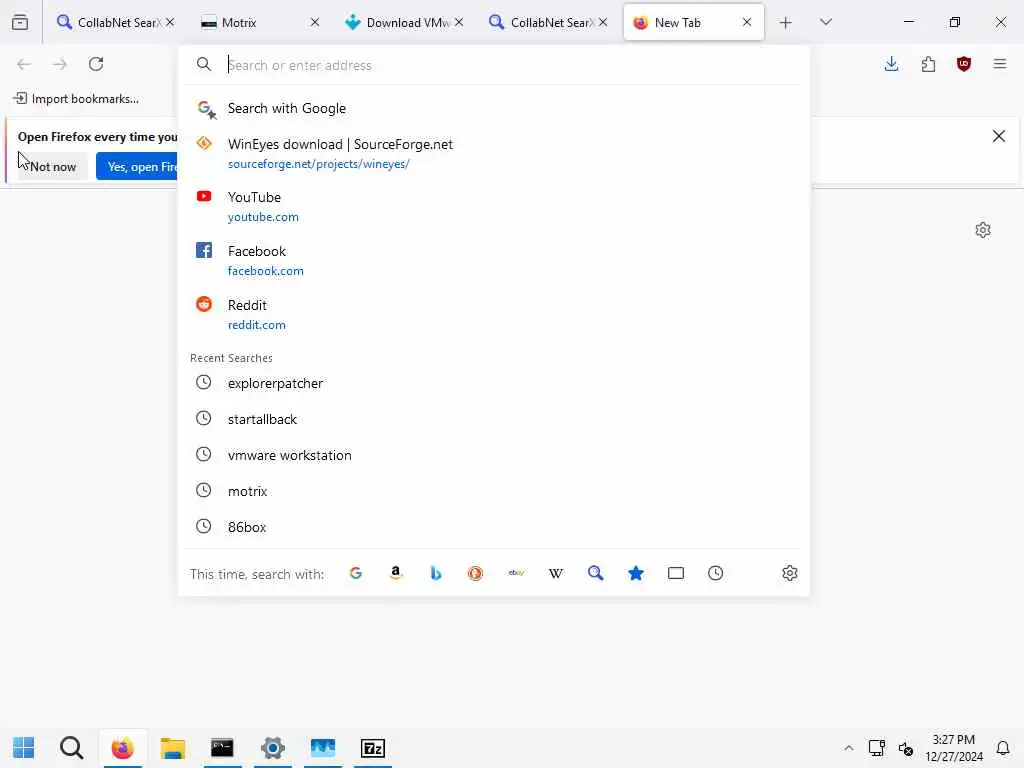Go forward with the forward arrow

pyautogui.click(x=59, y=64)
